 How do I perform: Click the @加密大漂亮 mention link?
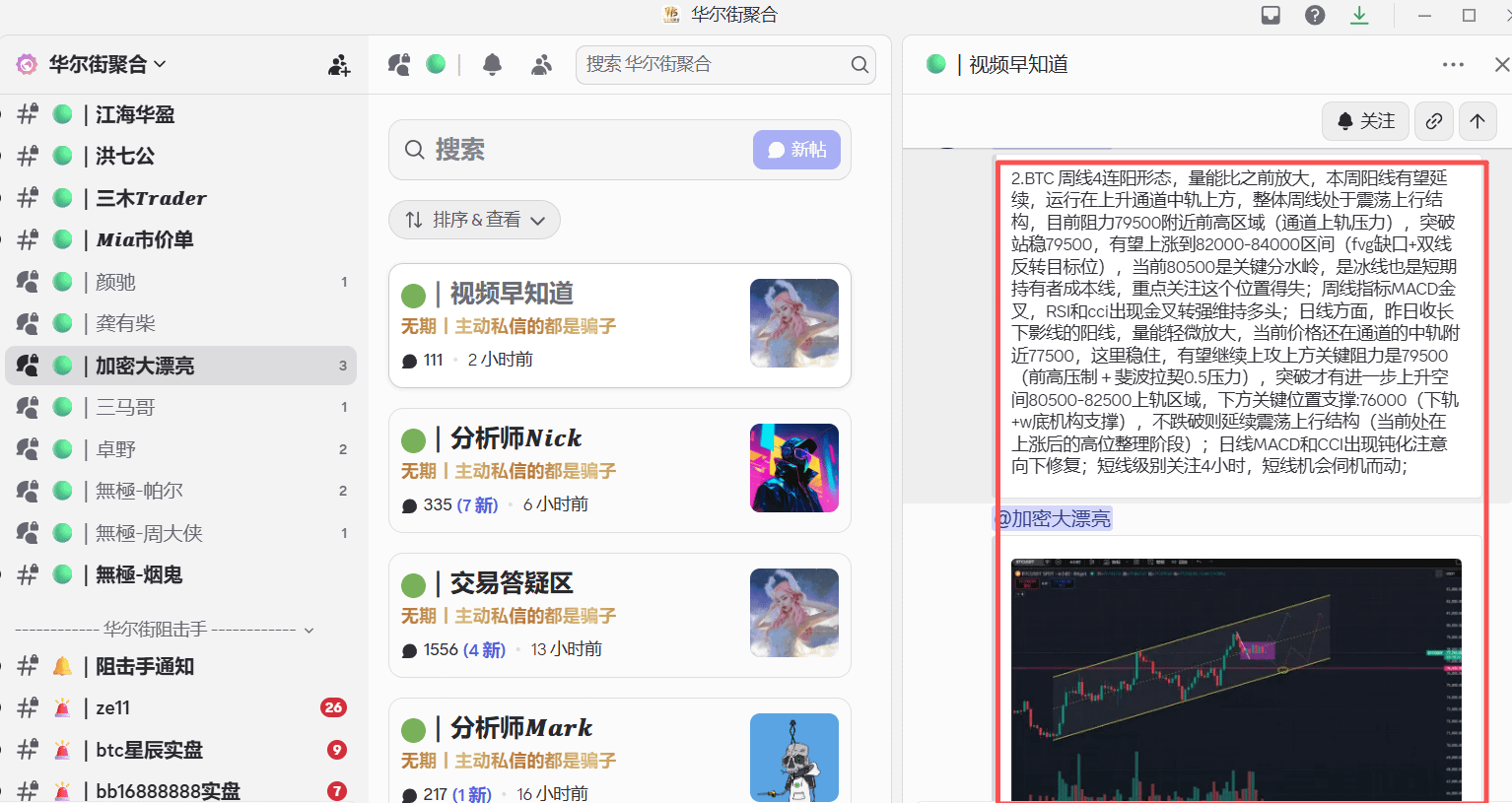(1053, 518)
